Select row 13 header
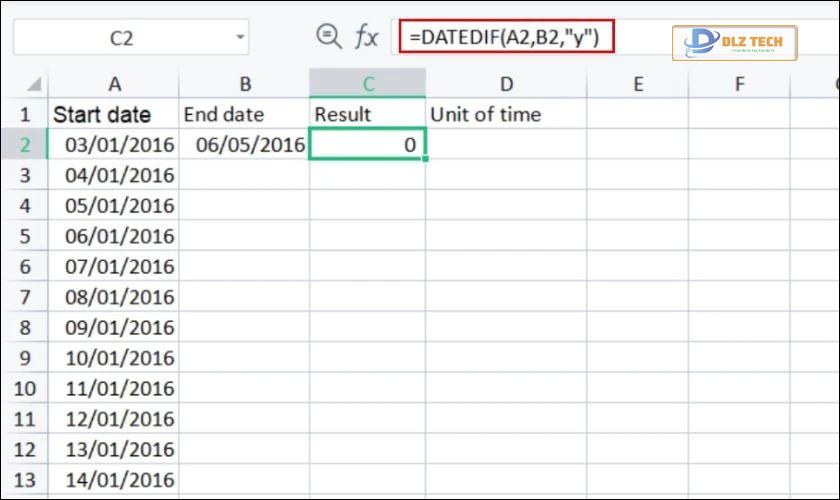 25,480
